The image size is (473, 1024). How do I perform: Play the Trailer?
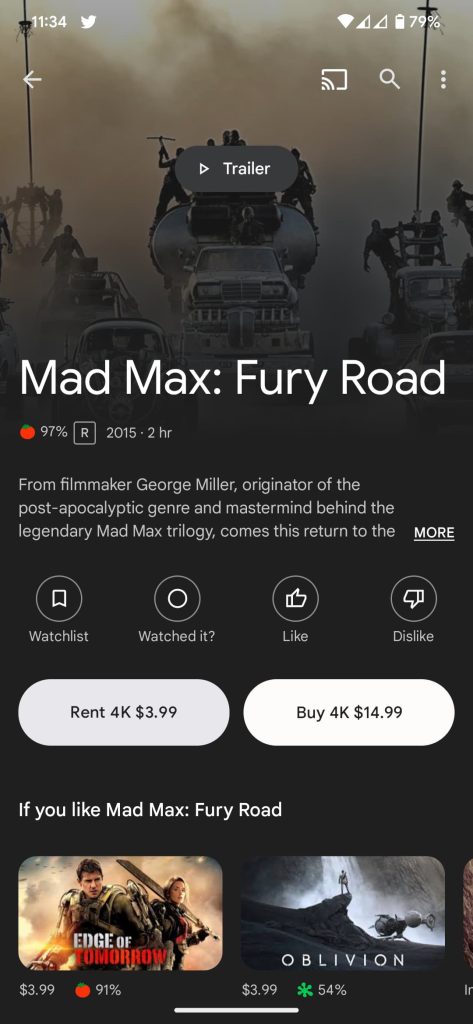(236, 168)
